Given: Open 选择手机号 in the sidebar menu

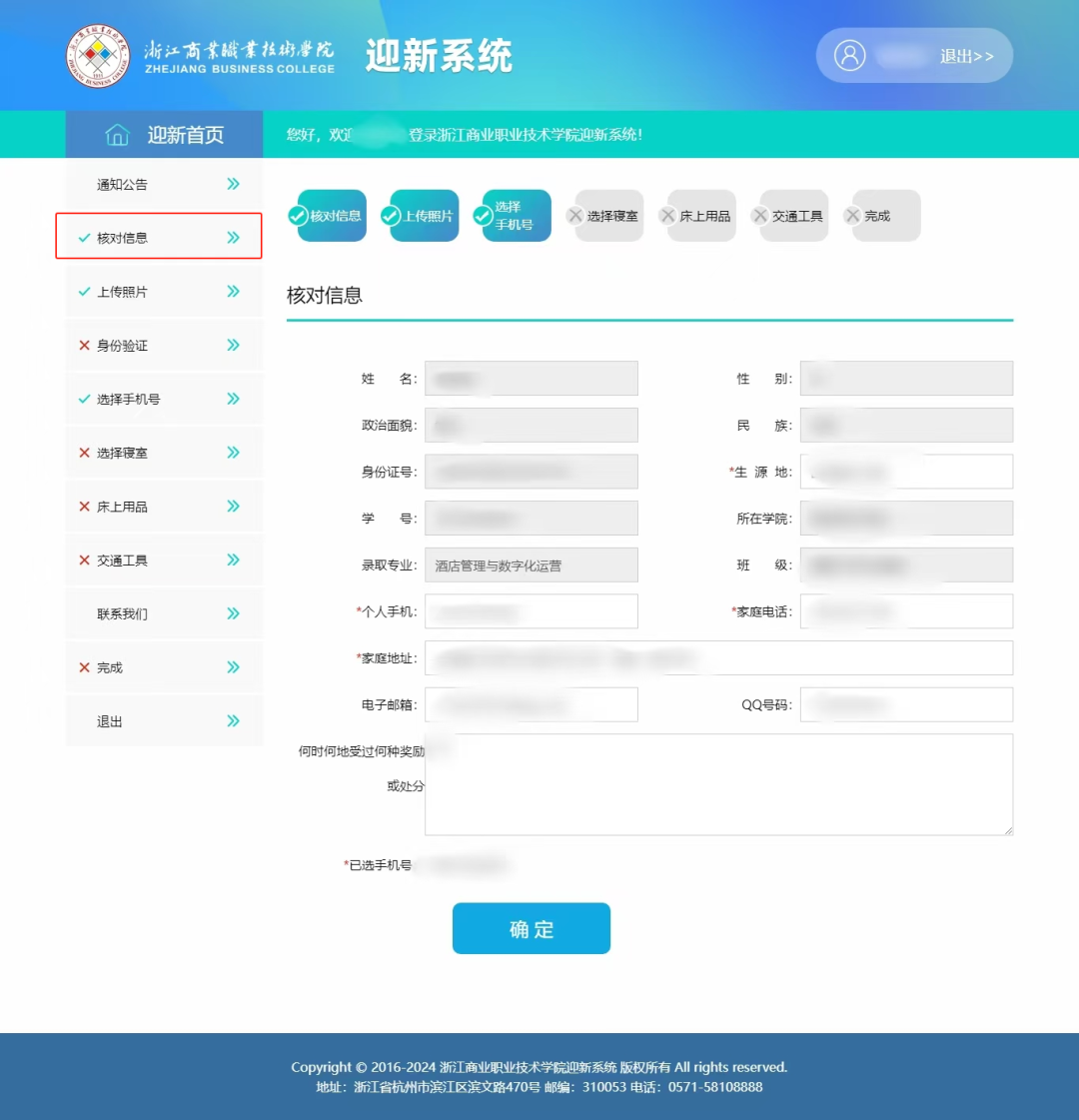Looking at the screenshot, I should point(128,400).
